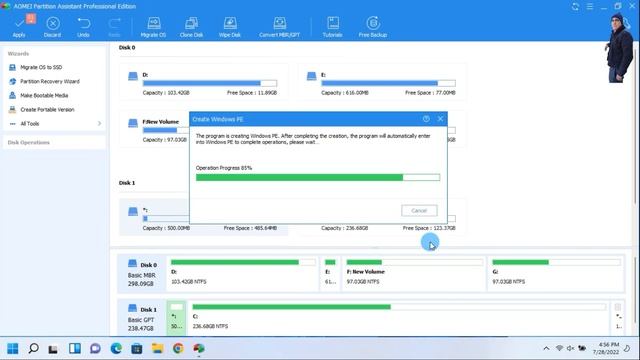Click D: capacity usage bar in card
Viewport: 640px width, 360px height.
point(210,83)
